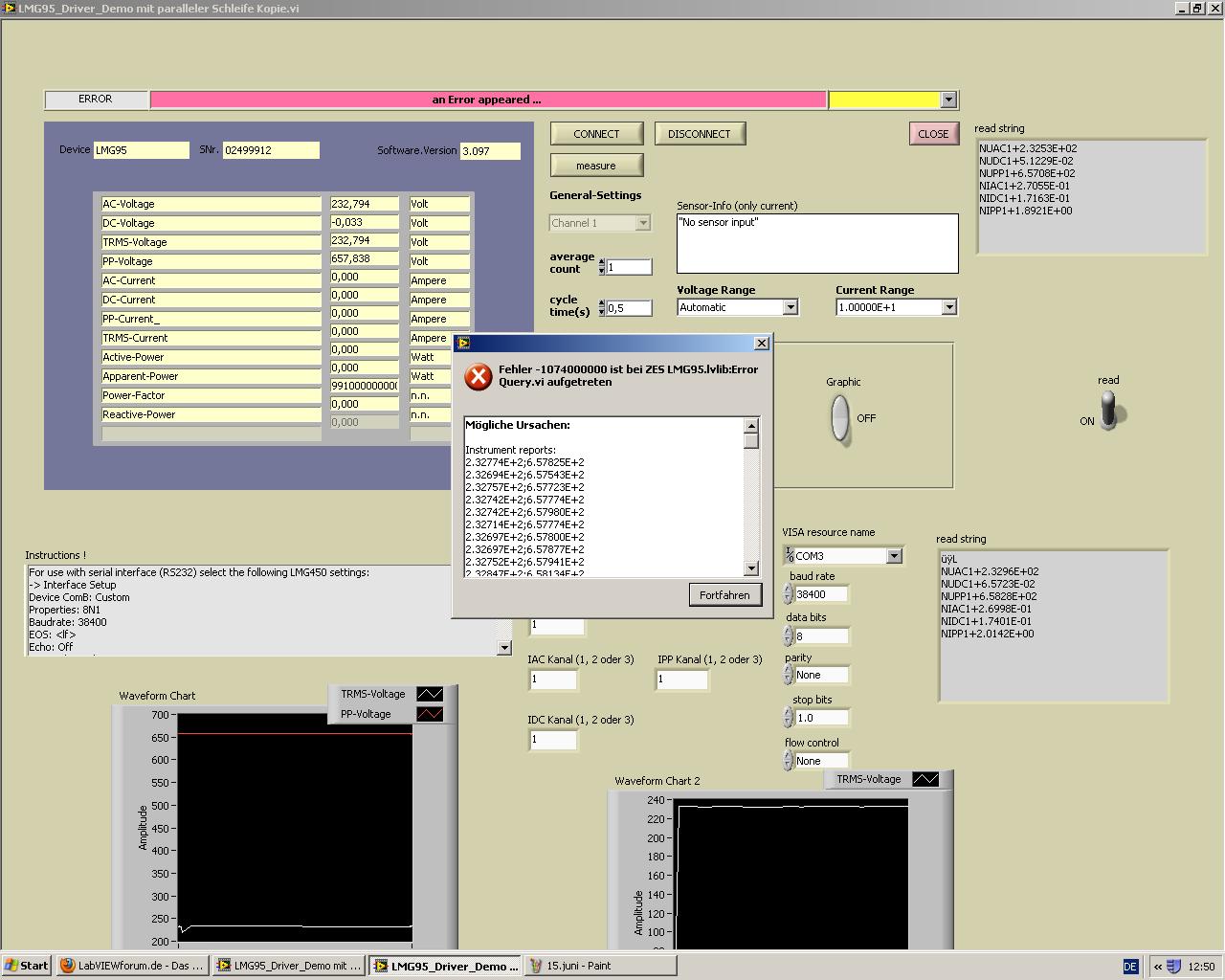Click the IAC Kanal input field
Image resolution: width=1225 pixels, height=980 pixels.
click(x=553, y=679)
